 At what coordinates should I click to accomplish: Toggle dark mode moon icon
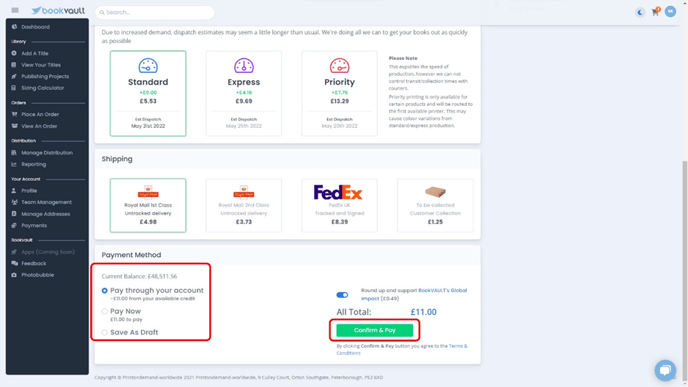pos(640,12)
